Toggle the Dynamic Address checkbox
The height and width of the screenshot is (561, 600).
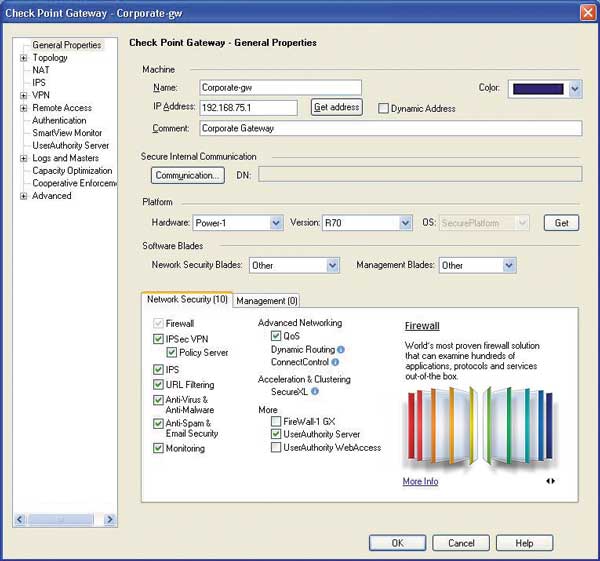pos(383,108)
